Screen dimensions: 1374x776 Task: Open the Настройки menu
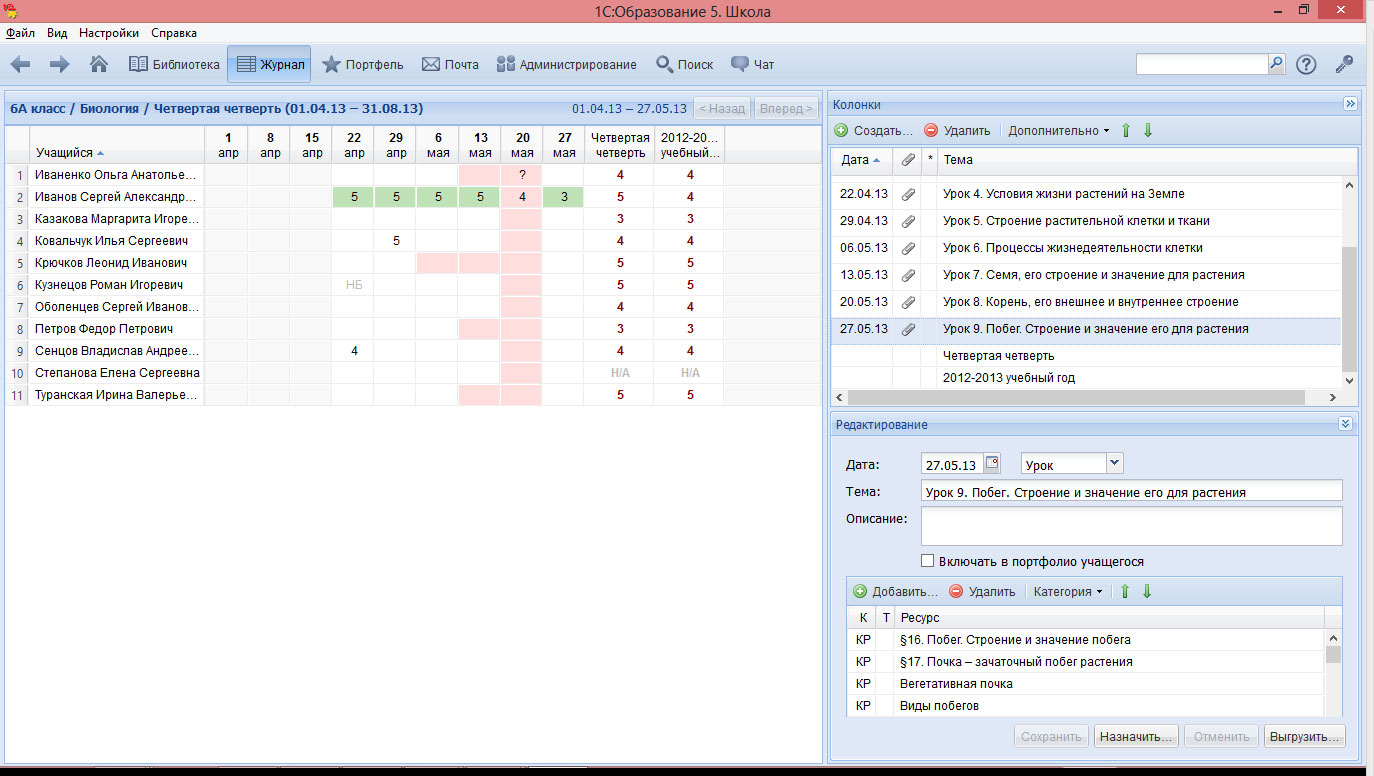(109, 33)
